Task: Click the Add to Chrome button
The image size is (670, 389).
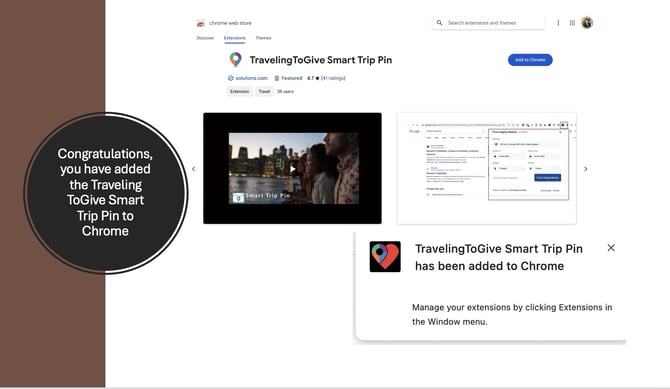Action: [x=530, y=60]
